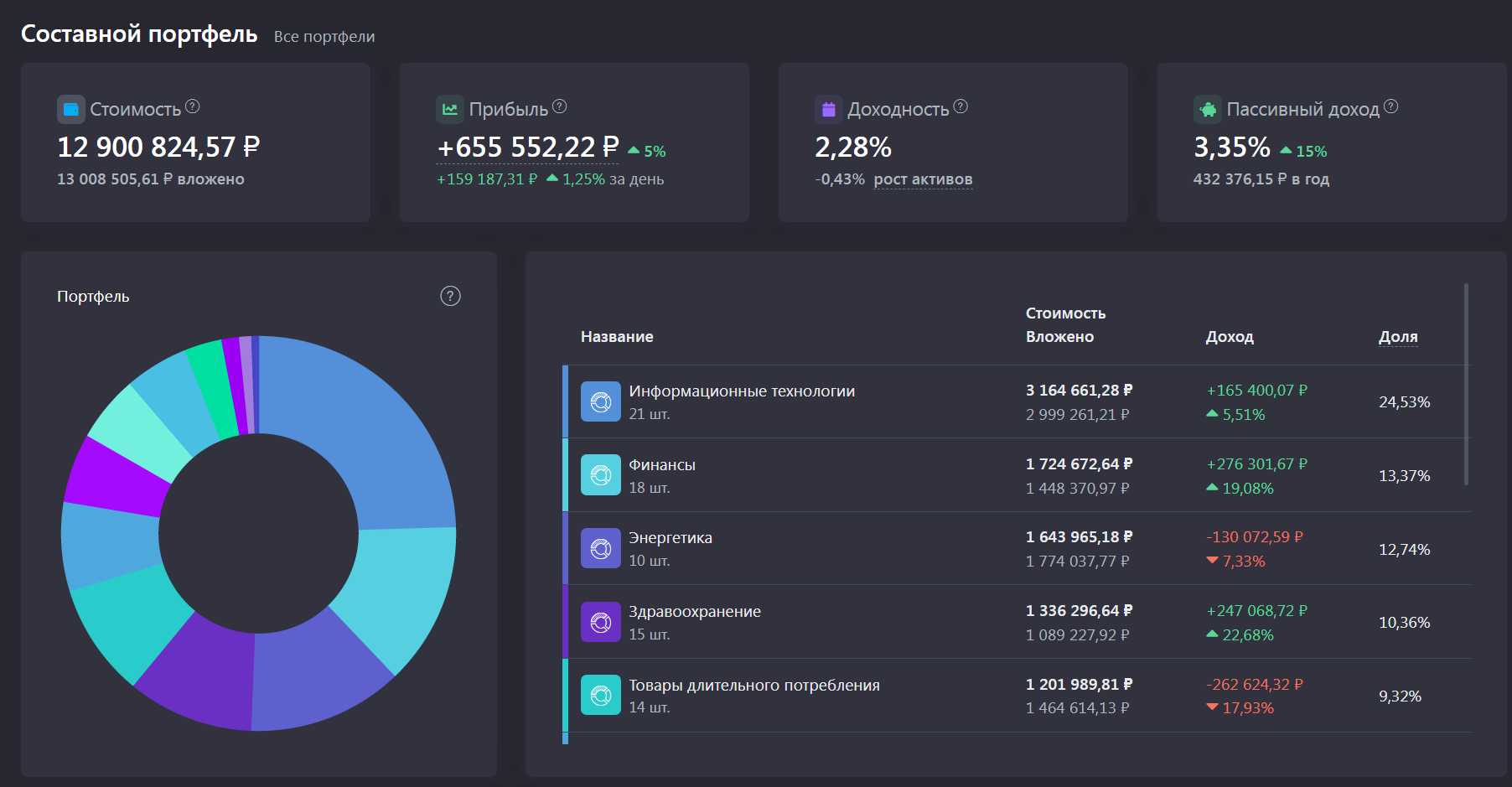
Task: Sort the table by Доля column
Action: point(1398,337)
